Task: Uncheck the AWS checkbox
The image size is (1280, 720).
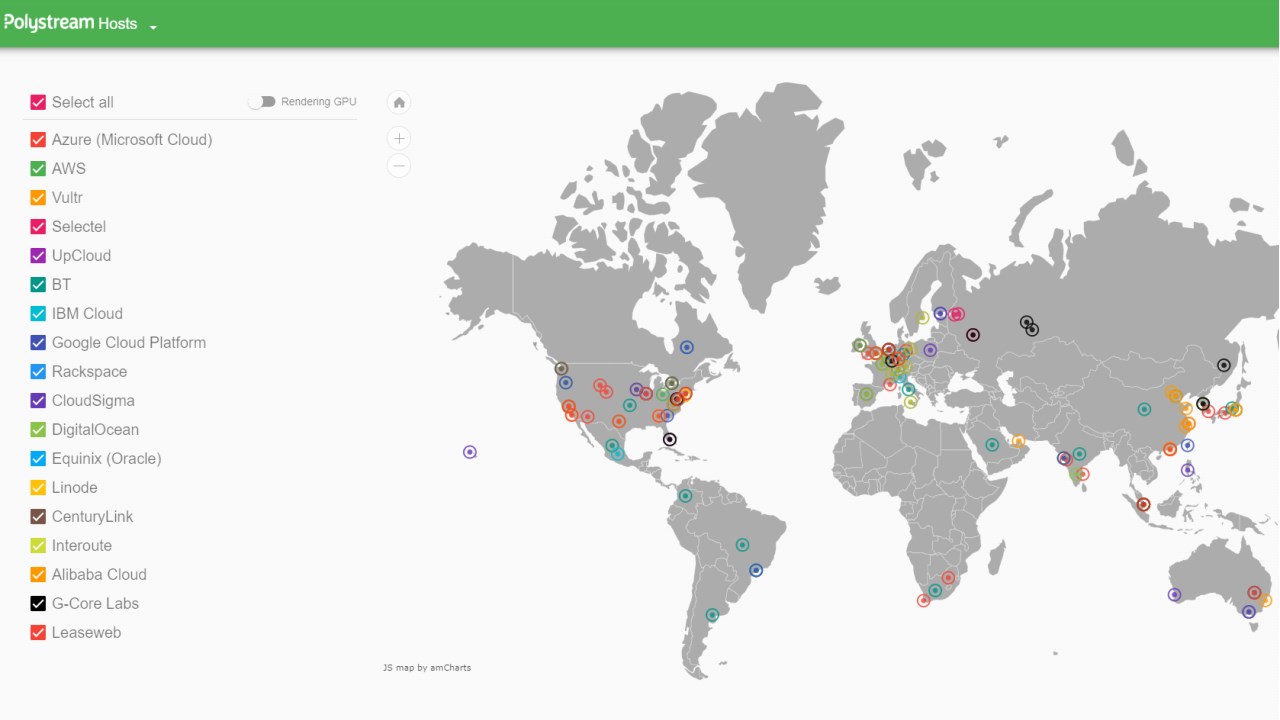Action: point(38,169)
